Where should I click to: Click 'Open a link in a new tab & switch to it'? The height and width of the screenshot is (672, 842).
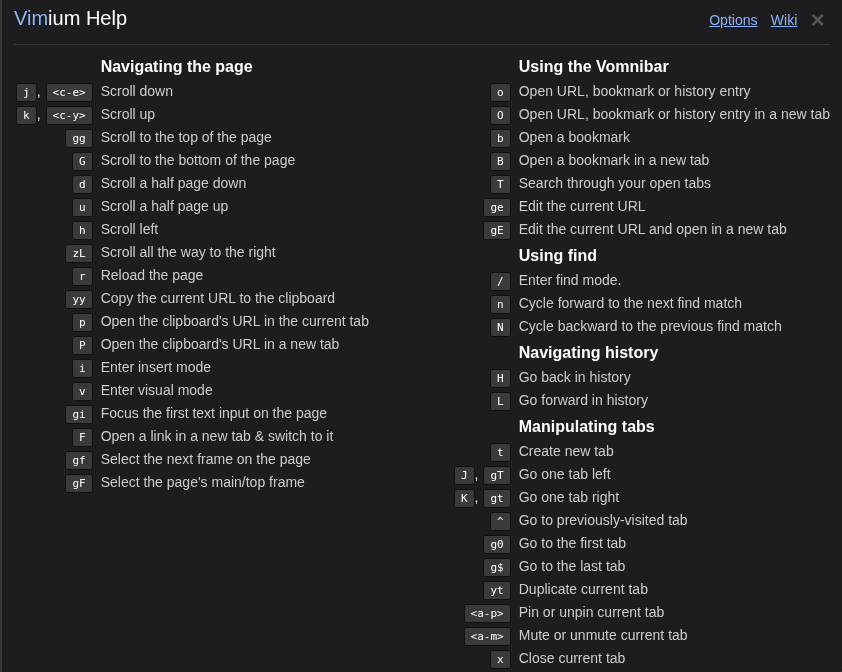[x=217, y=436]
